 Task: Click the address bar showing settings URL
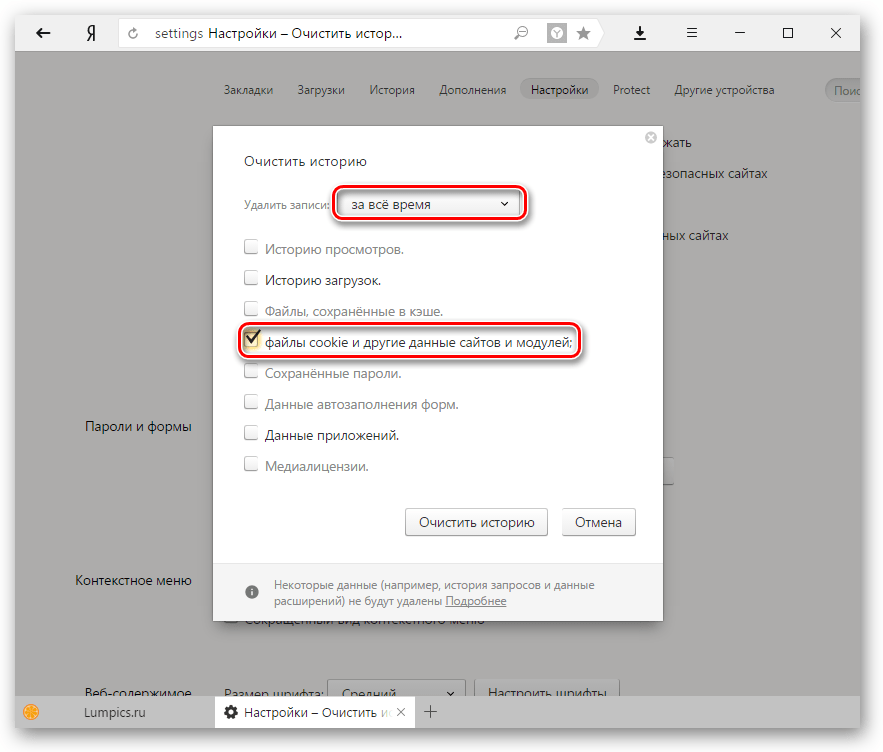[320, 33]
